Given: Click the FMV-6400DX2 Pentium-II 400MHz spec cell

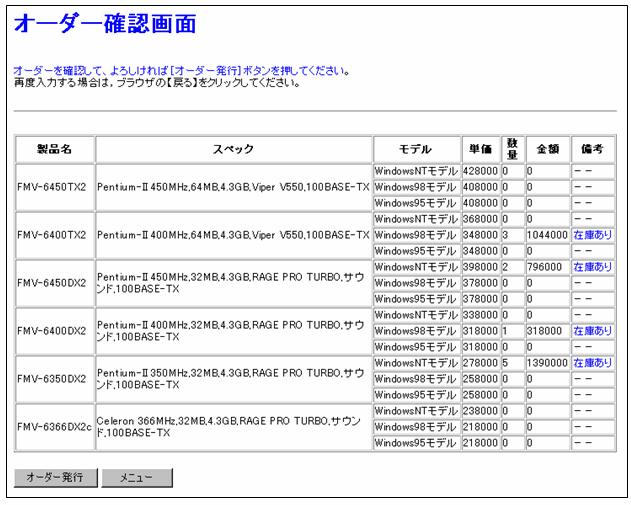Looking at the screenshot, I should (233, 331).
